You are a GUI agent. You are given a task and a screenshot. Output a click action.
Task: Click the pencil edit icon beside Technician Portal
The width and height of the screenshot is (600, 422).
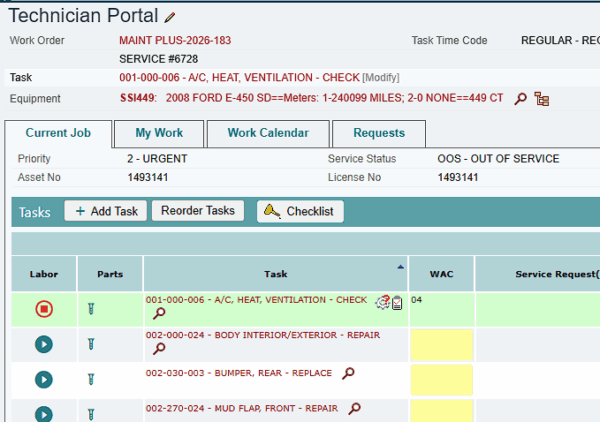click(170, 17)
